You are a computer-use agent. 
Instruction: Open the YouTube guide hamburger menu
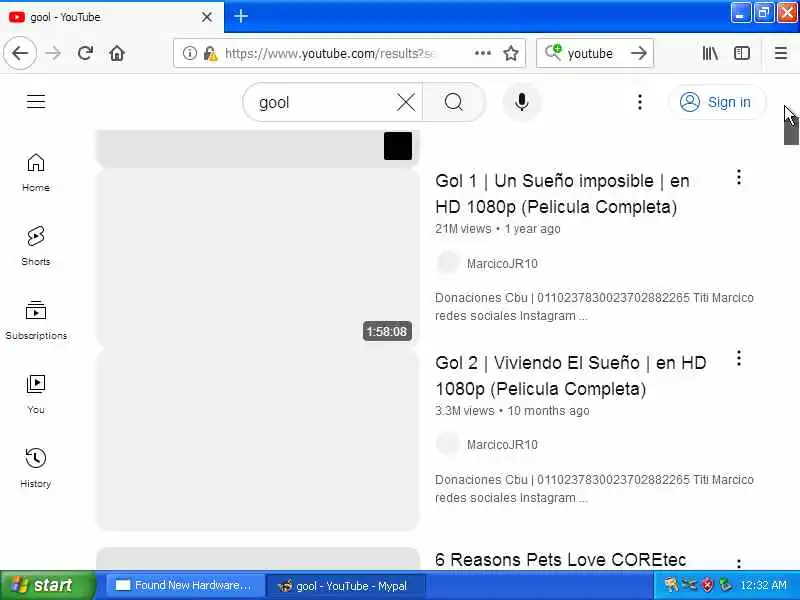pos(36,101)
